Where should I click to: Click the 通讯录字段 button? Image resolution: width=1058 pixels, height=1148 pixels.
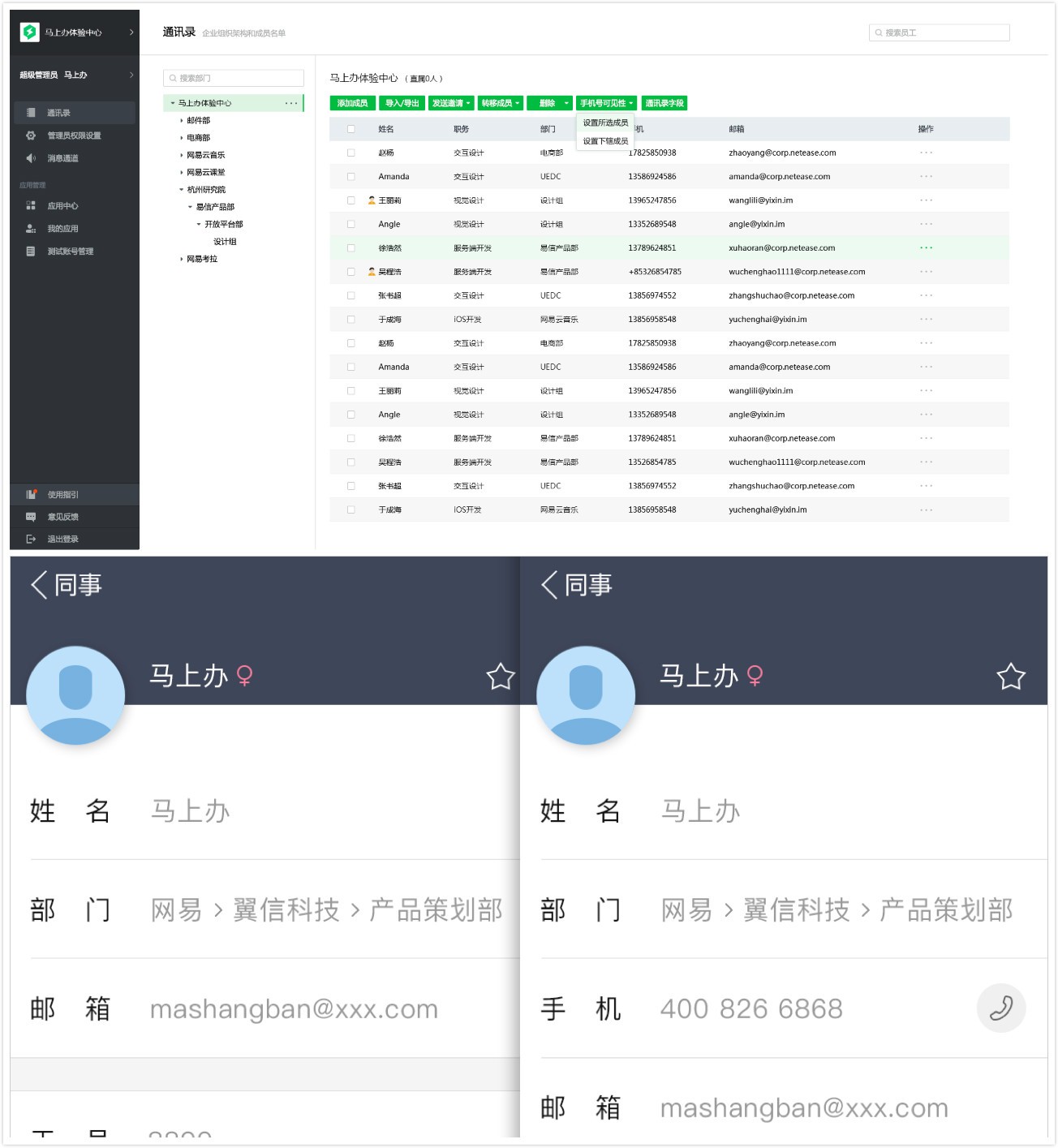(x=664, y=103)
